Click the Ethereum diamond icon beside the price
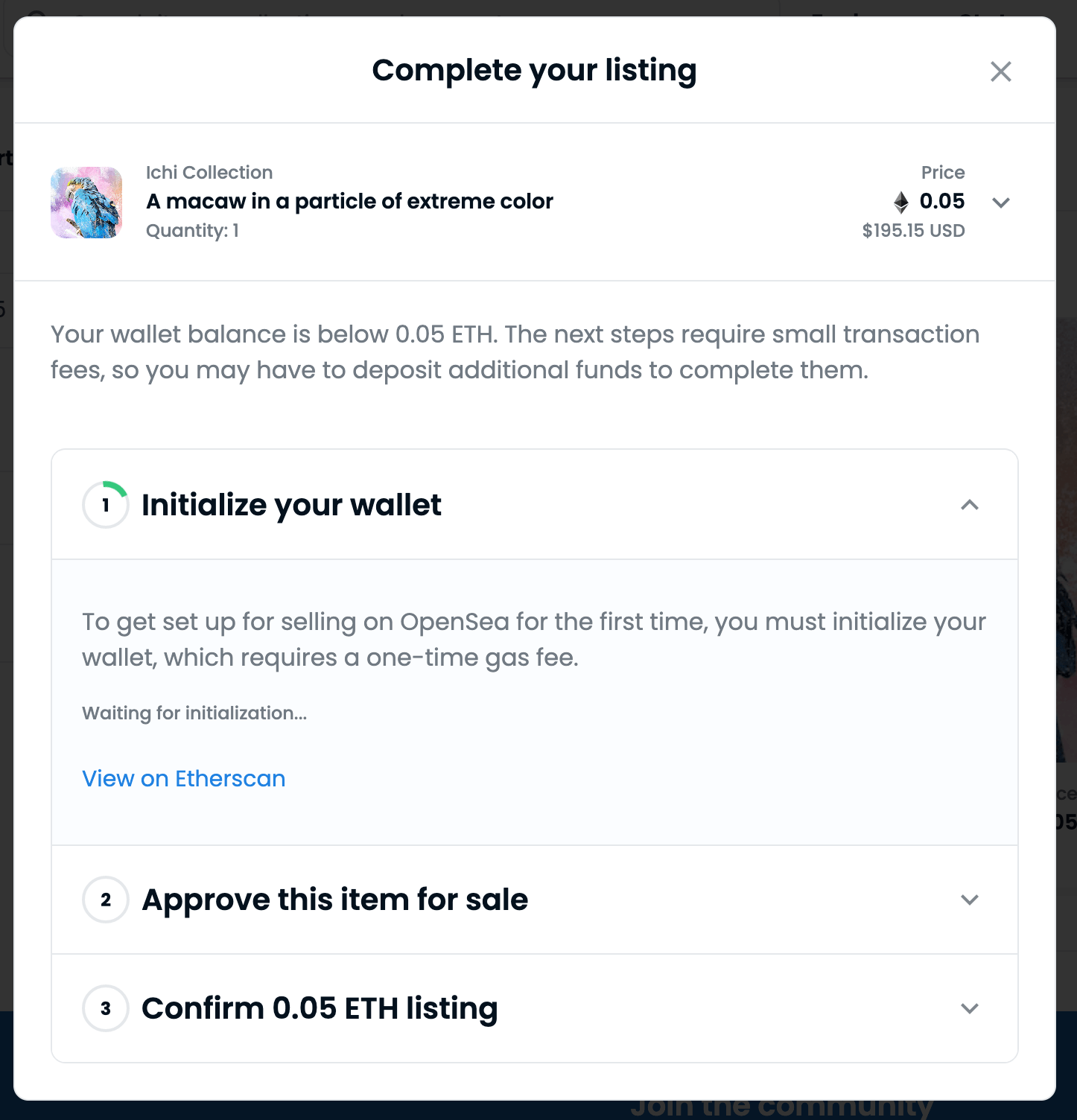 (x=901, y=202)
